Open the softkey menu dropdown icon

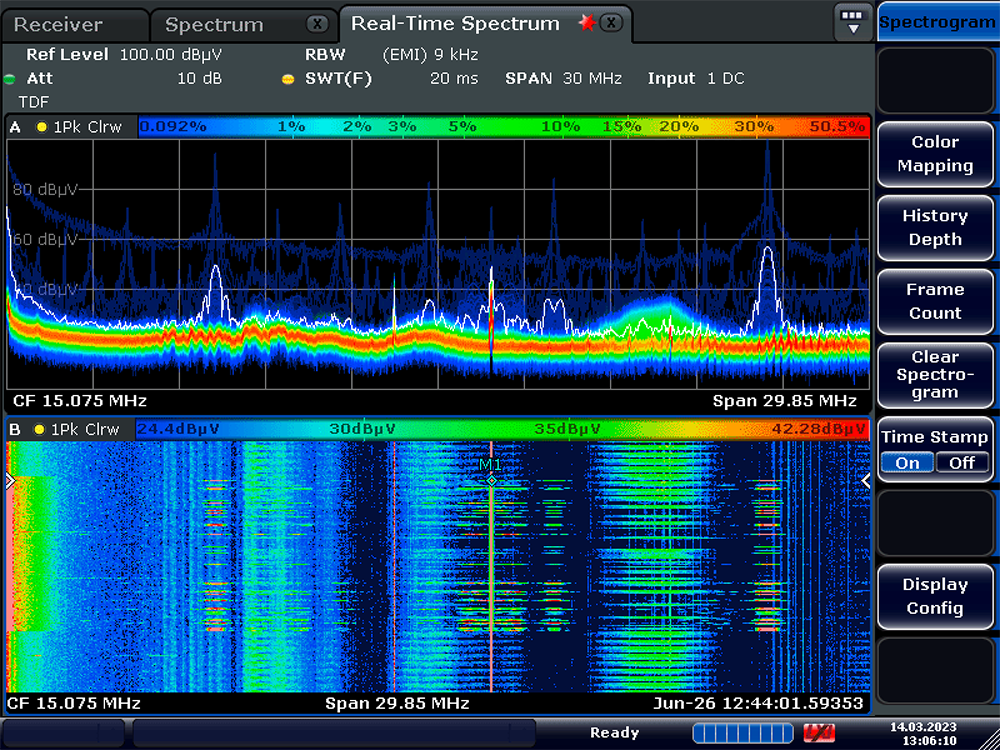[x=852, y=22]
